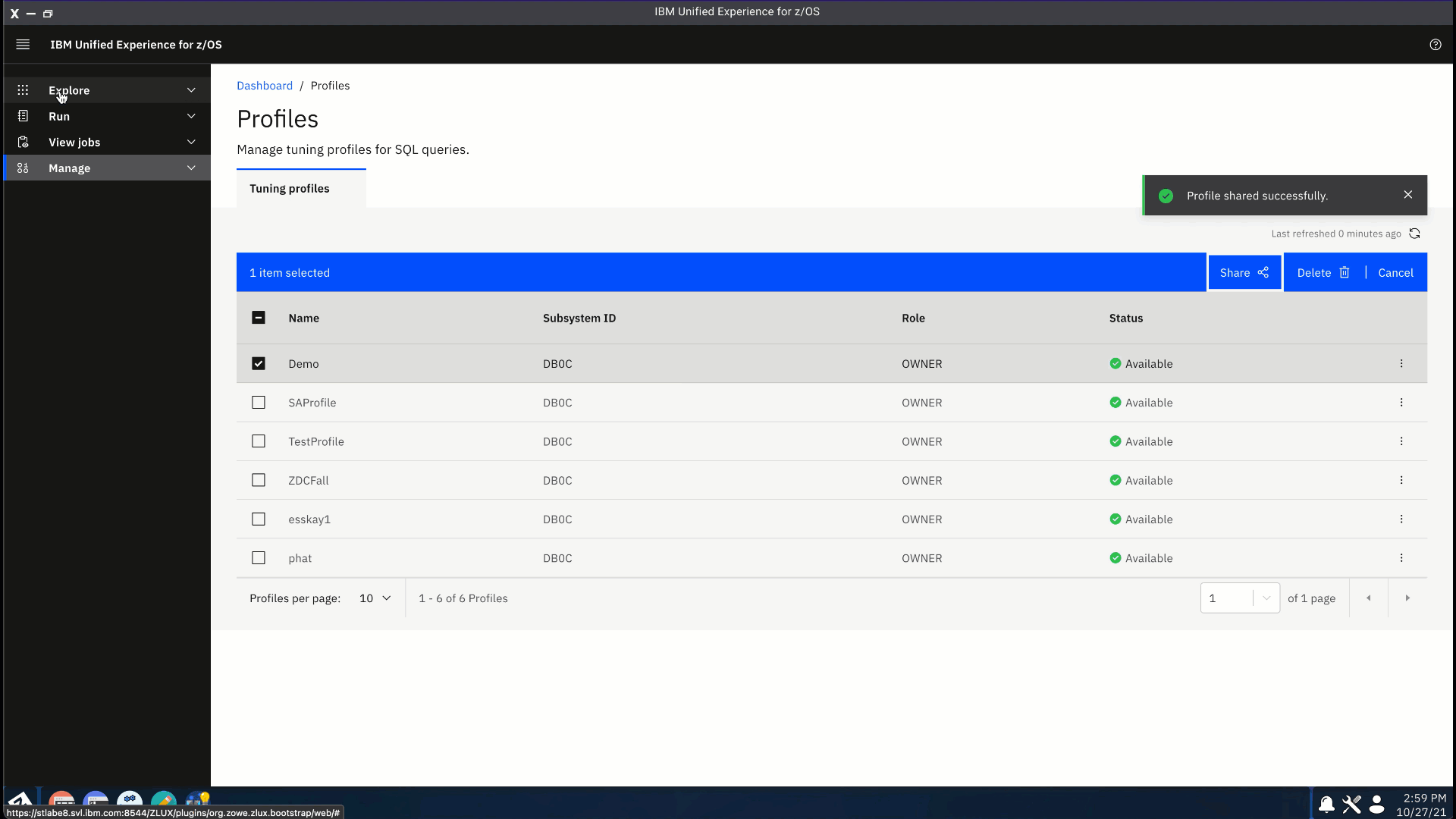The image size is (1456, 819).
Task: Refresh the profiles list with refresh icon
Action: click(x=1414, y=234)
